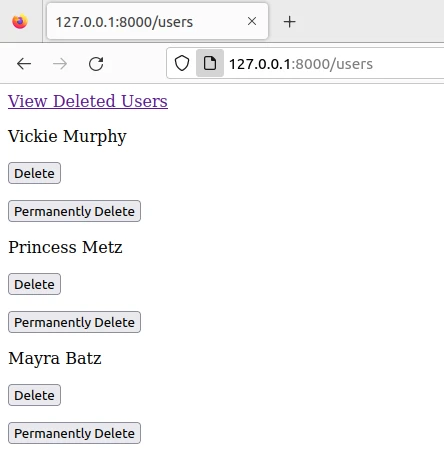
Task: Click the Princess Metz name text
Action: 65,247
